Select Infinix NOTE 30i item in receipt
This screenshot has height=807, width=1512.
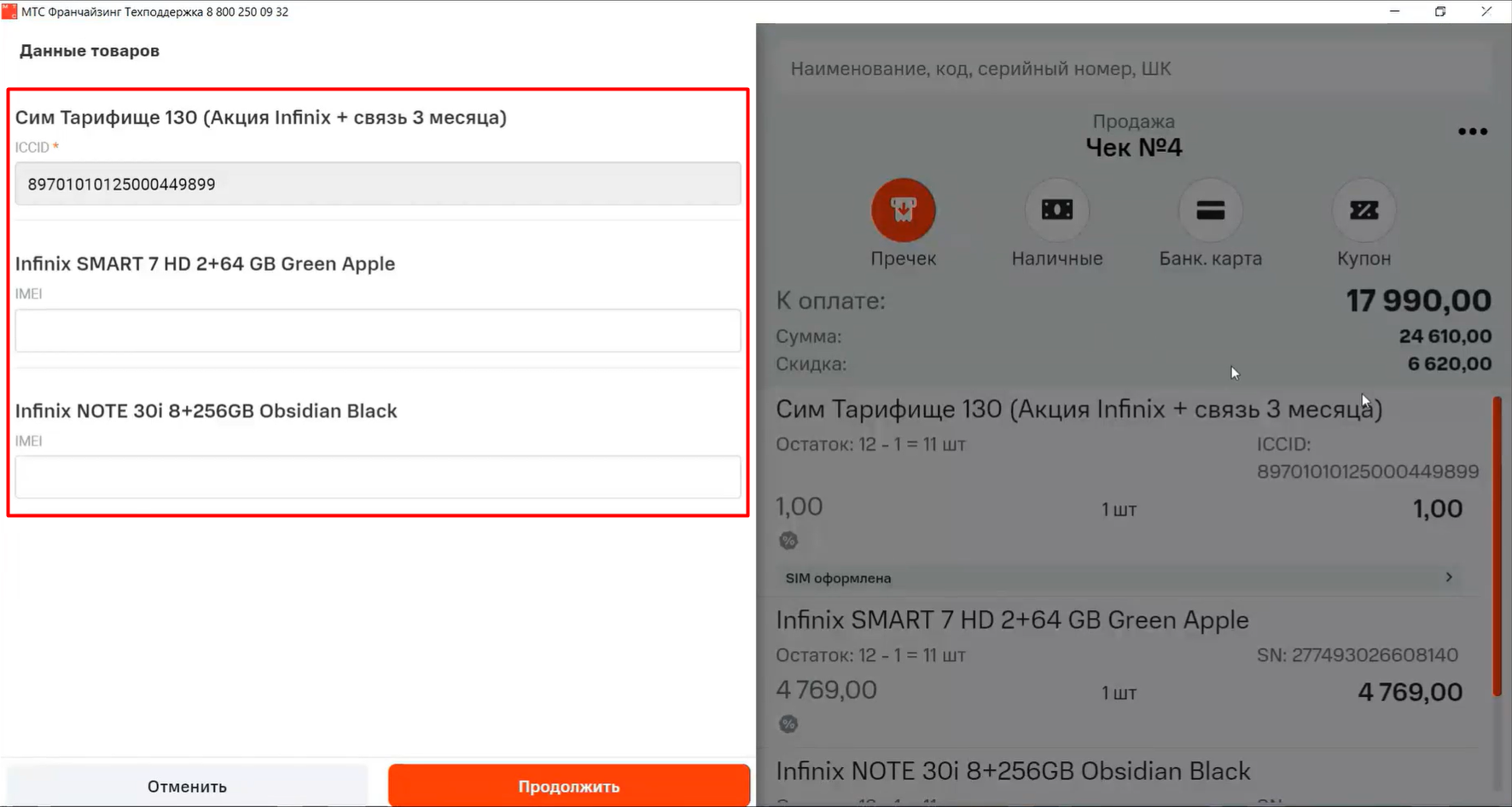click(x=1013, y=771)
